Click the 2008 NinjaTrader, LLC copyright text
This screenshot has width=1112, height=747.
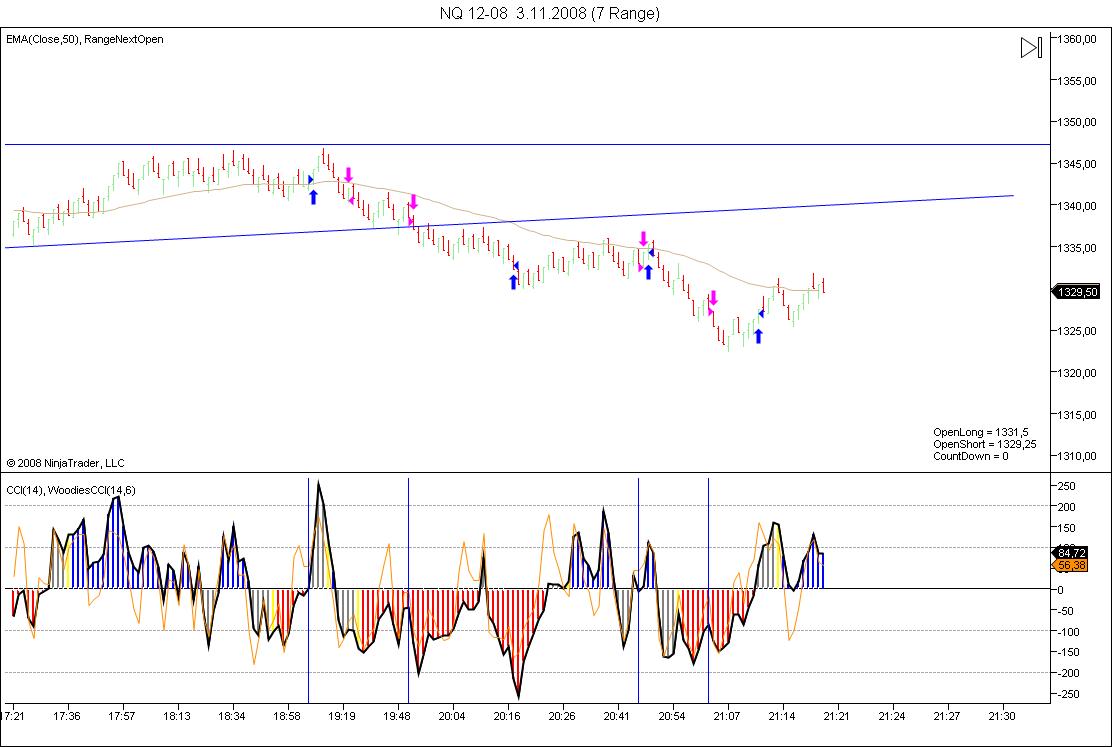pos(66,463)
